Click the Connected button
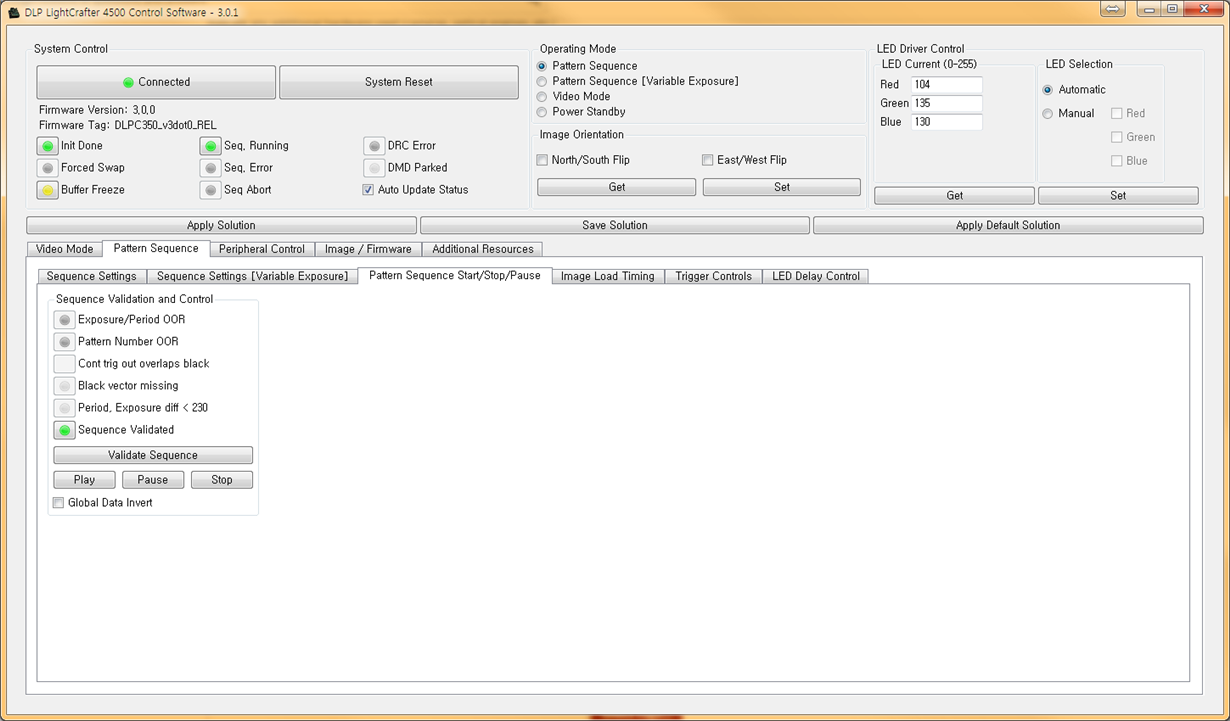Image resolution: width=1230 pixels, height=721 pixels. click(156, 82)
